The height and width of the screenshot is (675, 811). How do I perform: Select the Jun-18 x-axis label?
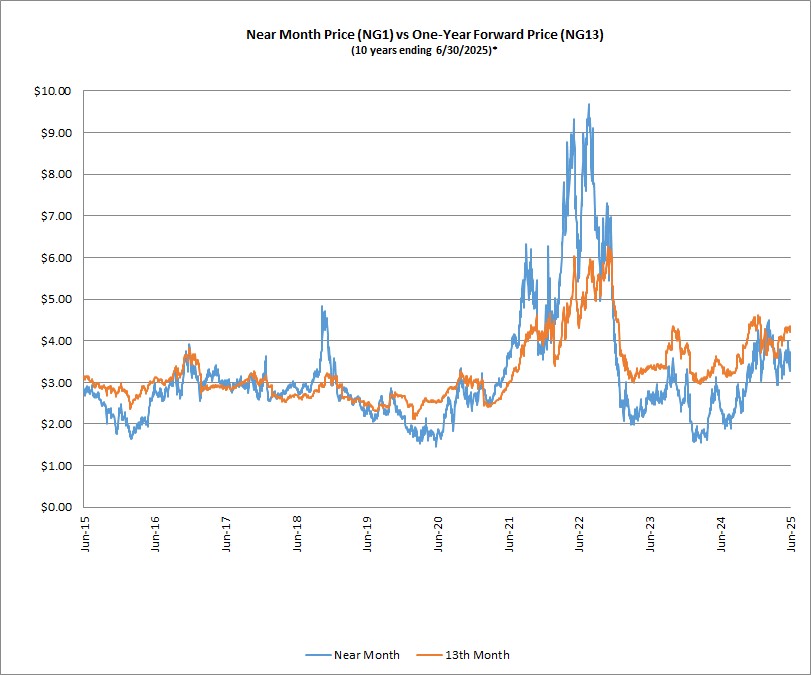coord(297,534)
